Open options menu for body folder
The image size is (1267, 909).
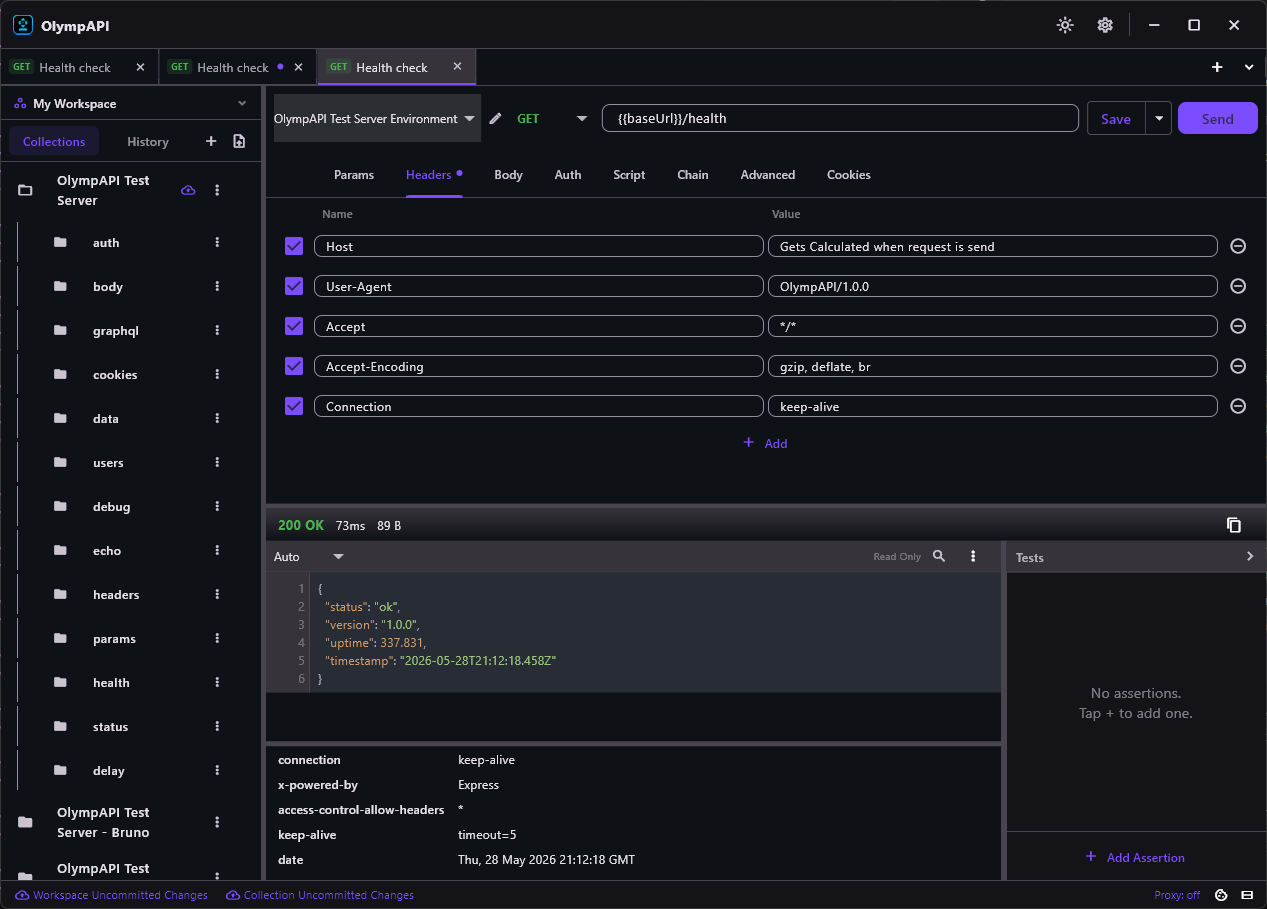tap(217, 286)
